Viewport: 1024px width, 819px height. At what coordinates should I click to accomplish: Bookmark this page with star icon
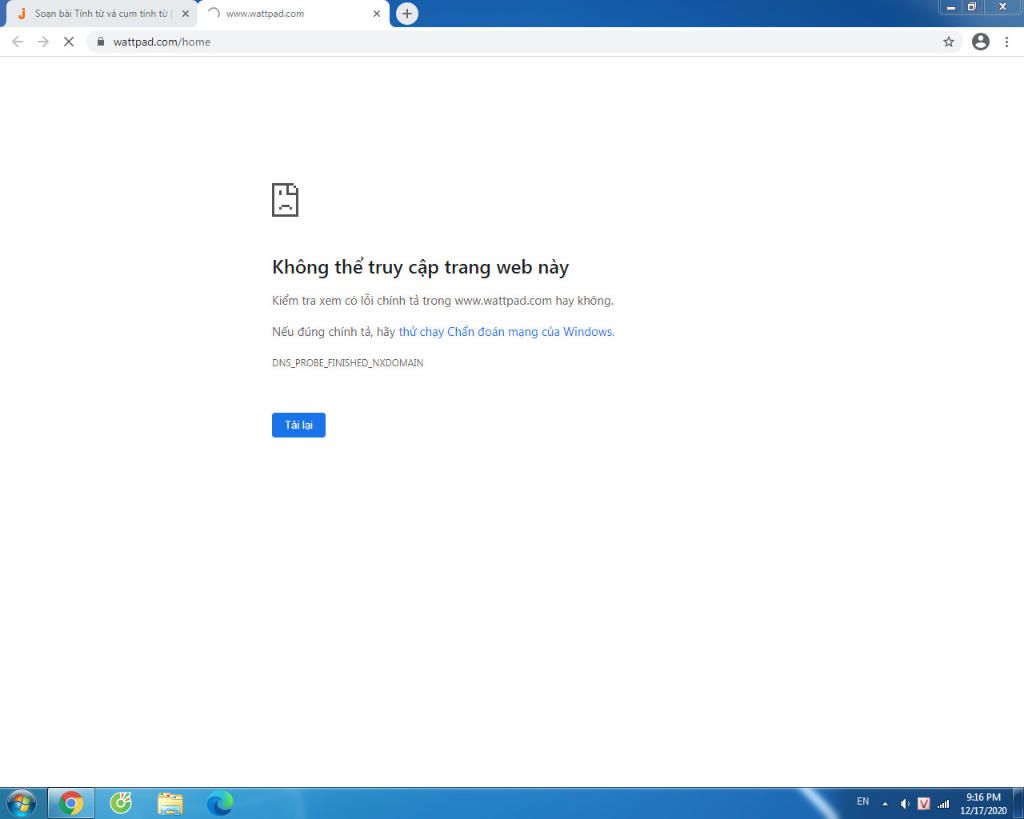click(x=949, y=42)
